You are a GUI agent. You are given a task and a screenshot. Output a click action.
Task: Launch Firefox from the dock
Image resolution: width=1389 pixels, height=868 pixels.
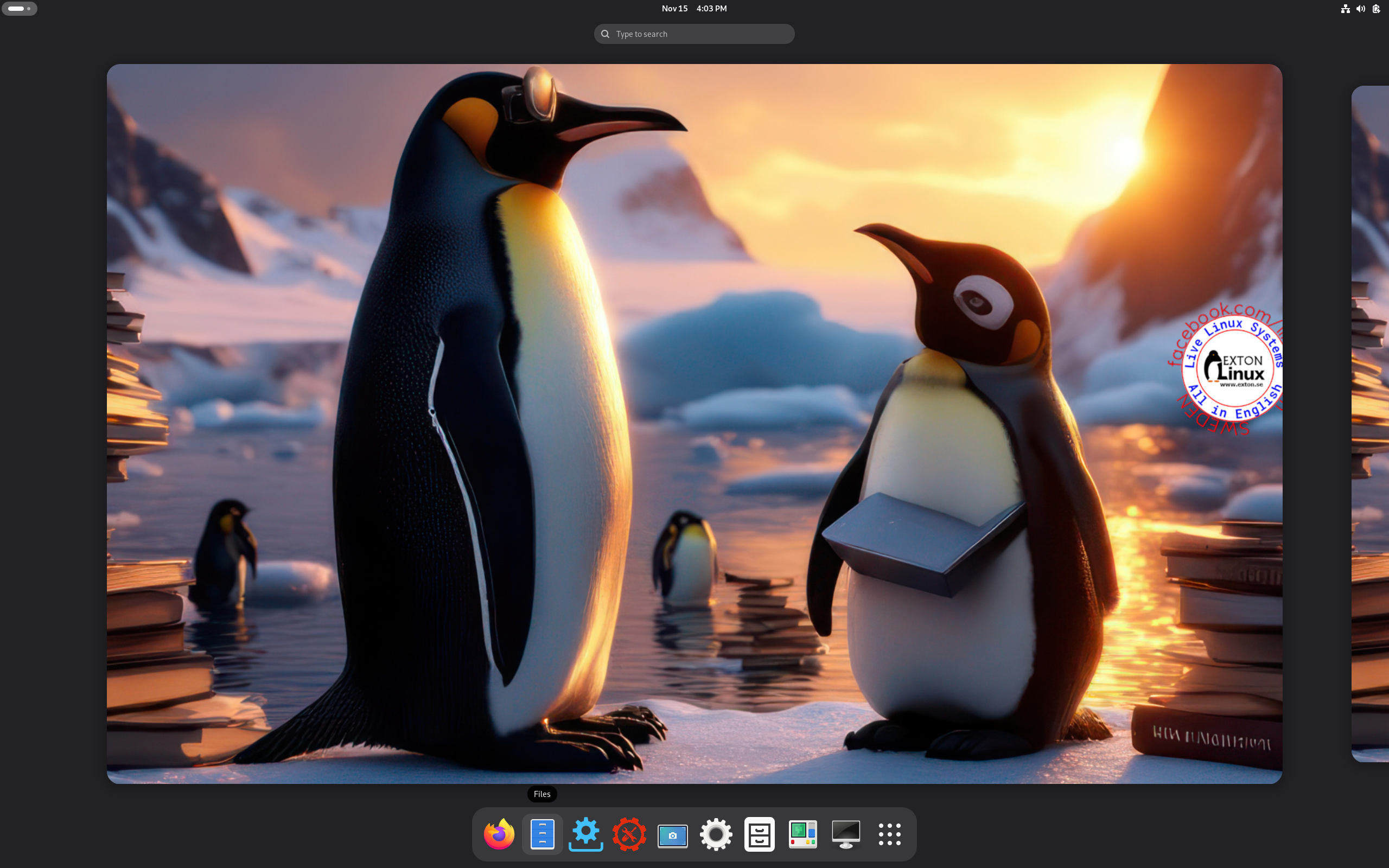click(499, 834)
